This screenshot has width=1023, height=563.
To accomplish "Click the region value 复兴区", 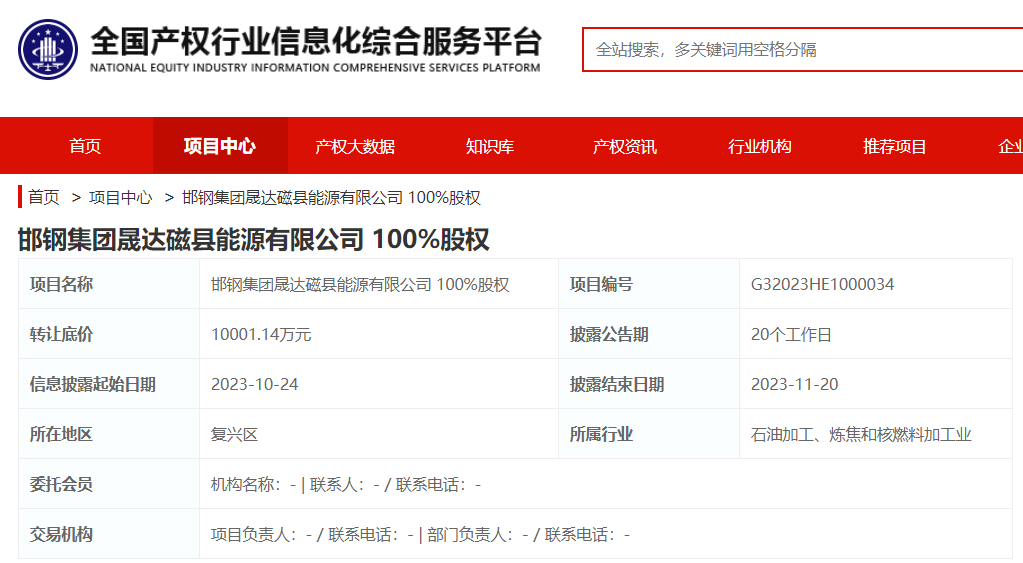I will point(234,434).
